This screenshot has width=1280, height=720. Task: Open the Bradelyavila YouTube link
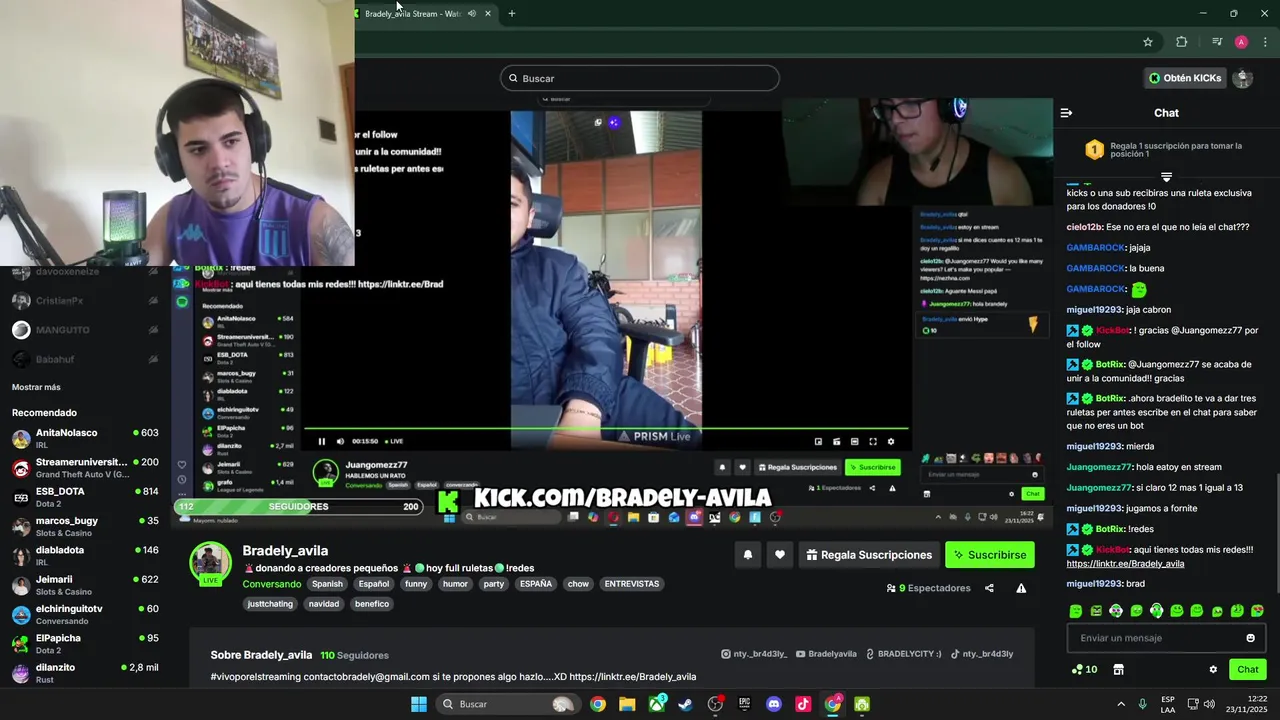coord(827,654)
